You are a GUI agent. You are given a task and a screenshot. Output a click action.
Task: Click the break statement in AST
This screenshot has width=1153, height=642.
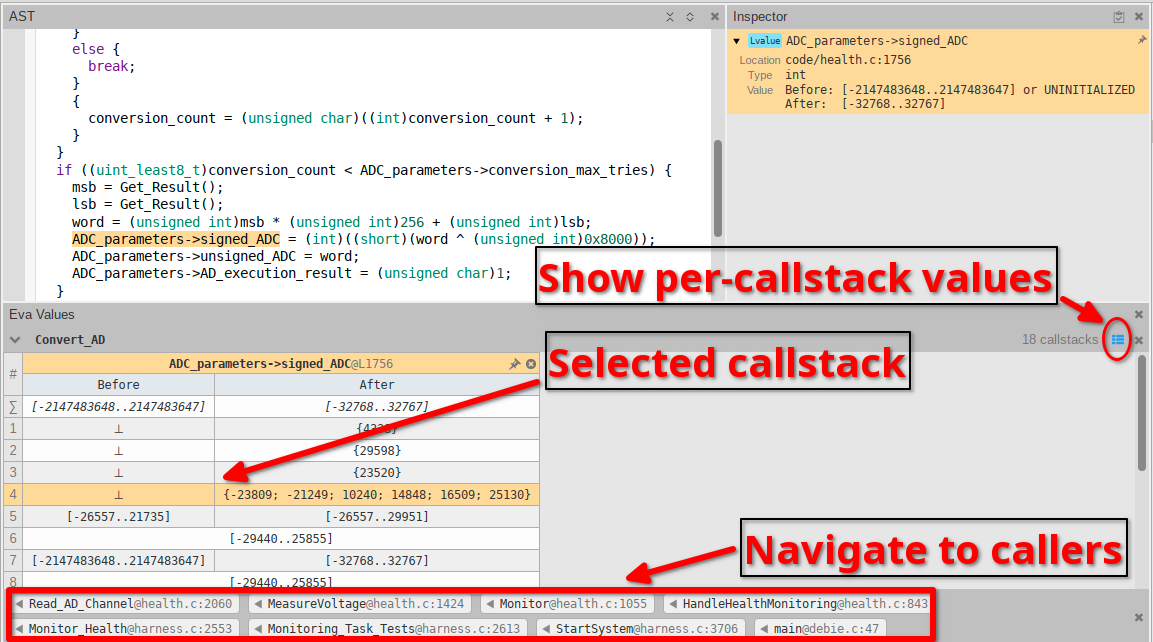click(x=112, y=66)
